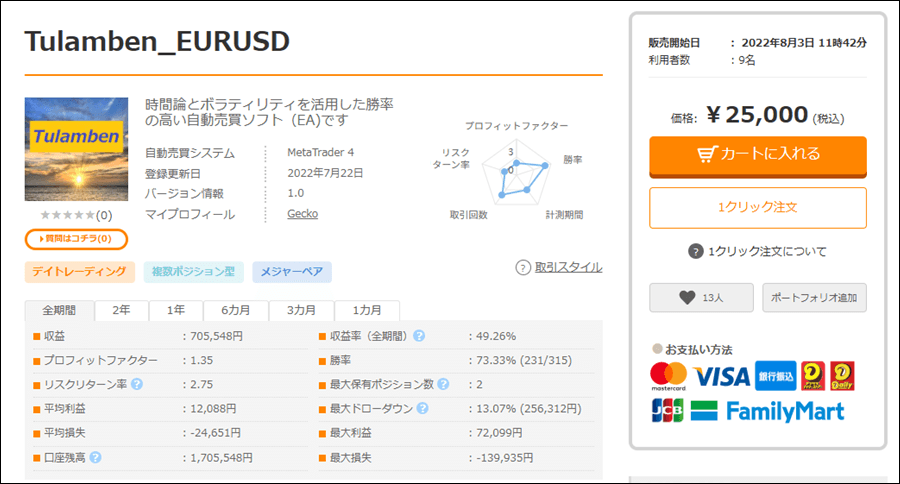
Task: Switch to the 6カ月 tab
Action: 236,310
